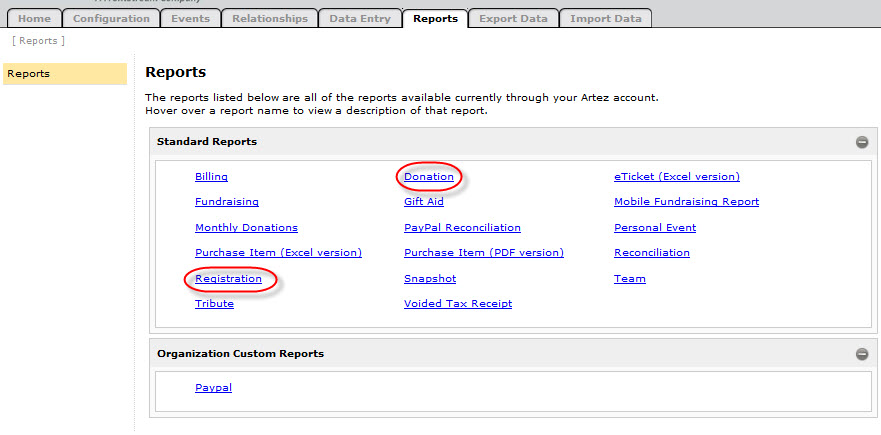
Task: Collapse the Organization Custom Reports section
Action: point(861,354)
